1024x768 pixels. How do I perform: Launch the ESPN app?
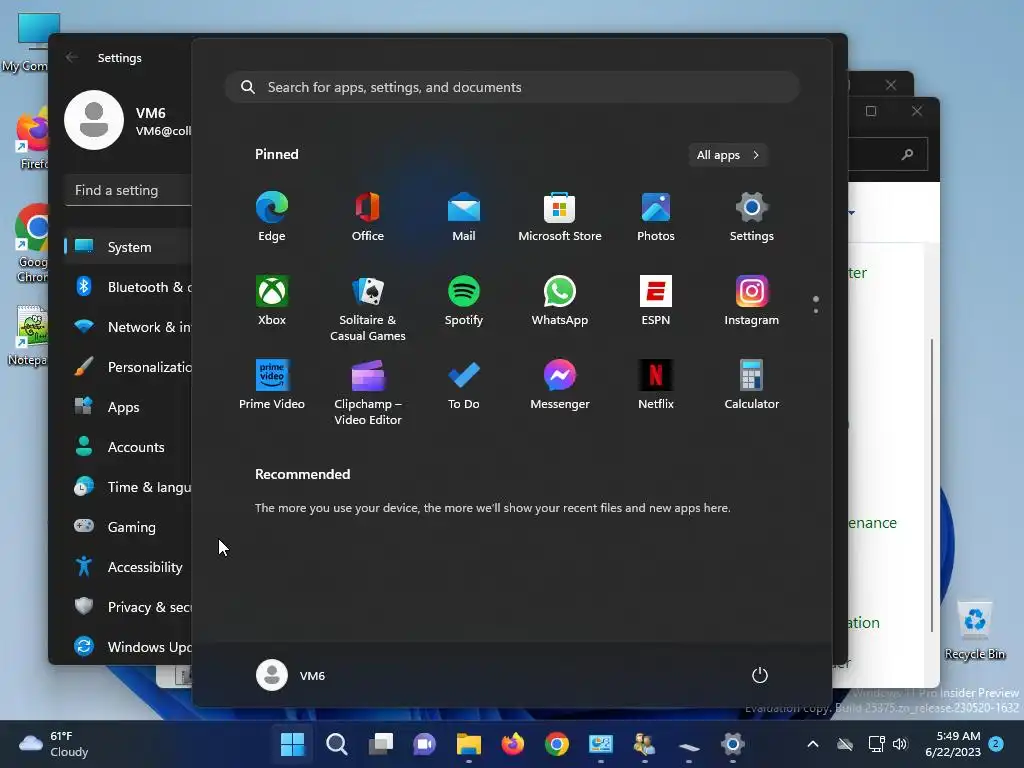[x=656, y=301]
